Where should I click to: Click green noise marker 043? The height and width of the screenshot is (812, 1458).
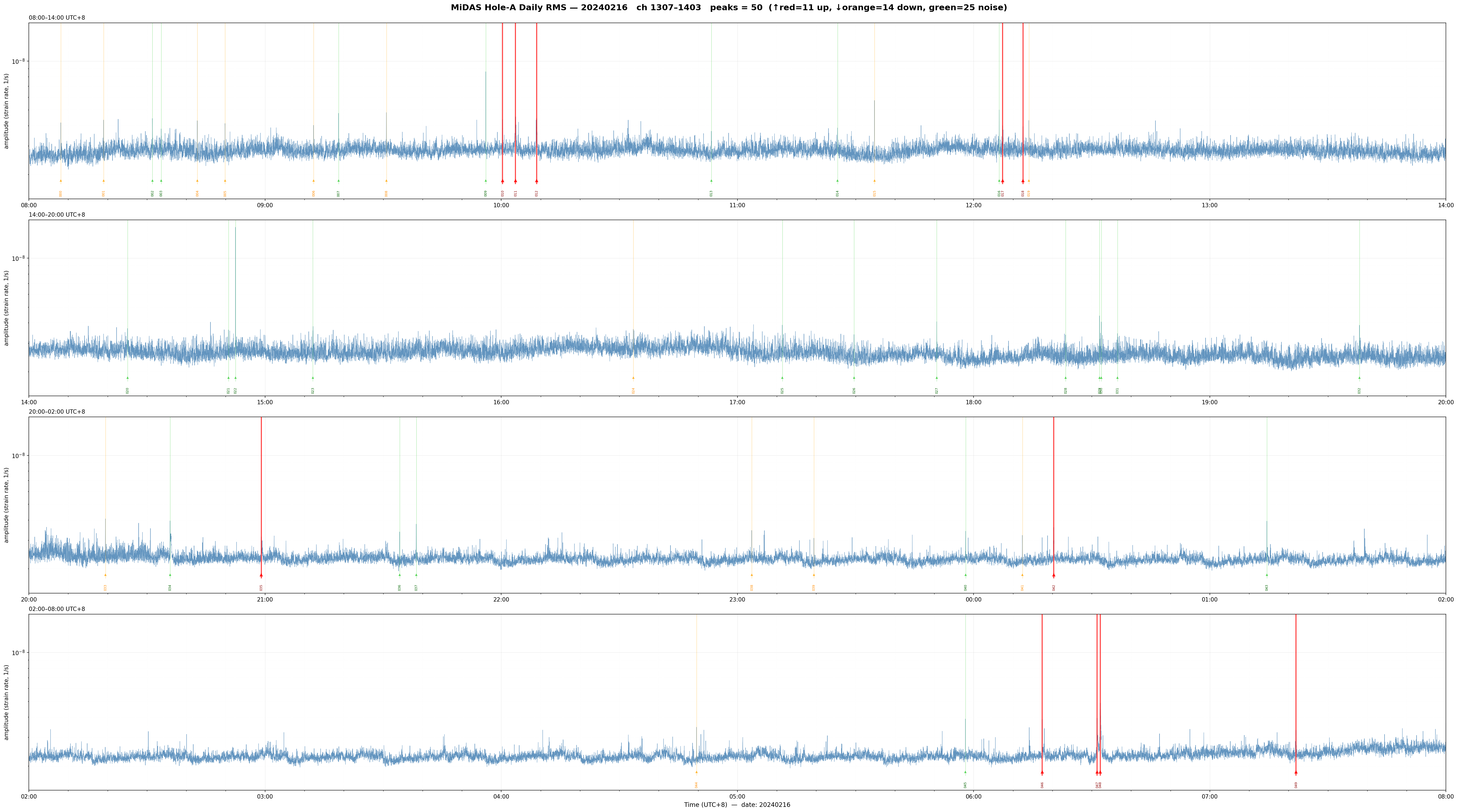(x=1267, y=575)
